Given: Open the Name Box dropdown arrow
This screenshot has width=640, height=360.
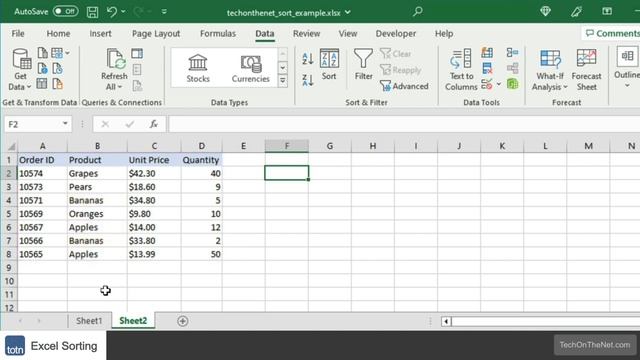Looking at the screenshot, I should tap(65, 124).
